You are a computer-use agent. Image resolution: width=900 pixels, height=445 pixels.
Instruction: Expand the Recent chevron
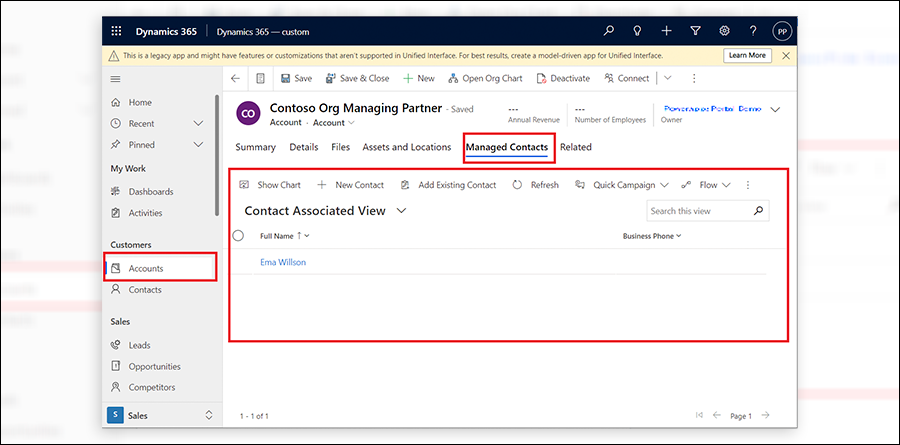198,123
